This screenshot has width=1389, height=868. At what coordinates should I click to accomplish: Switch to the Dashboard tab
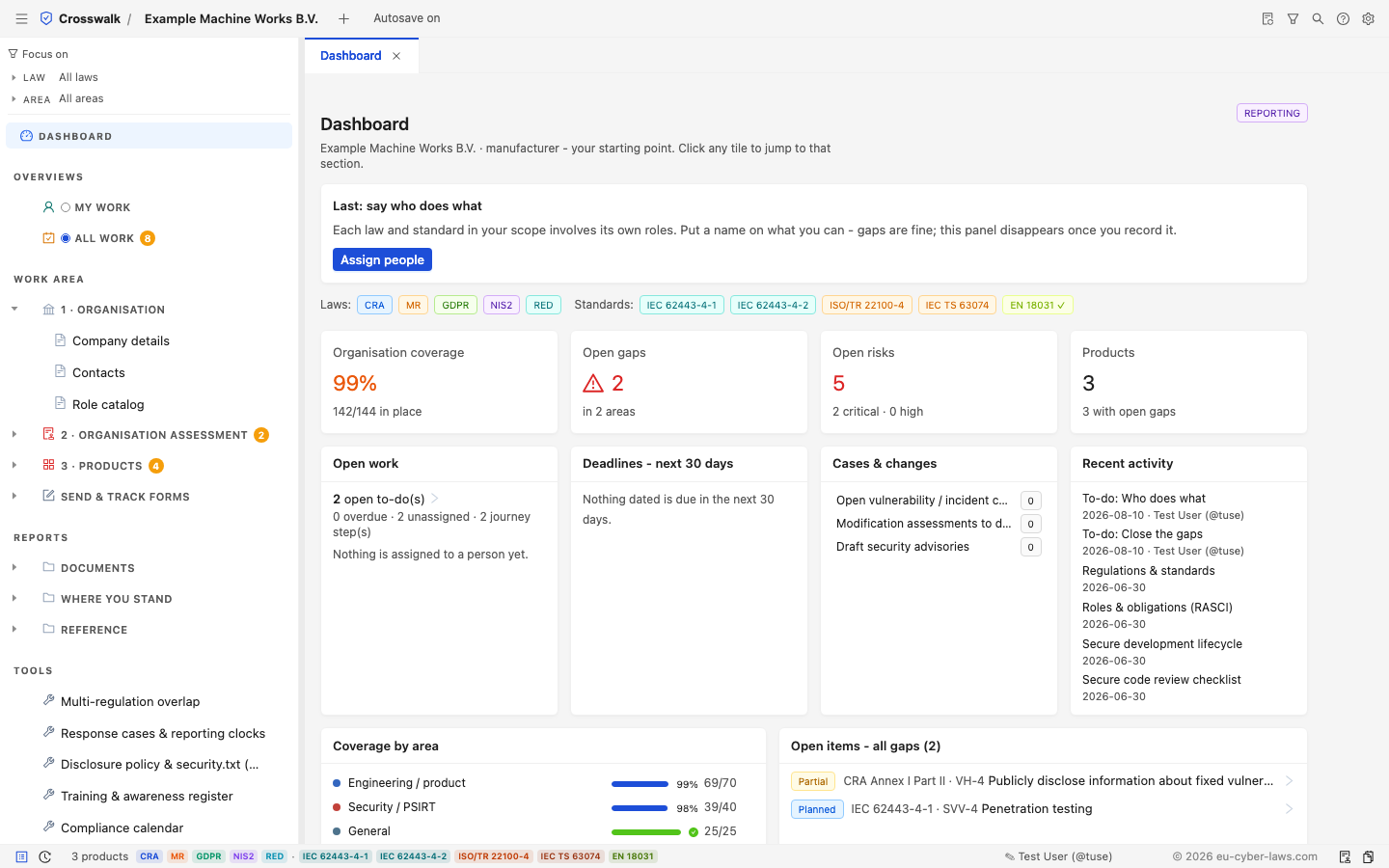pos(351,56)
